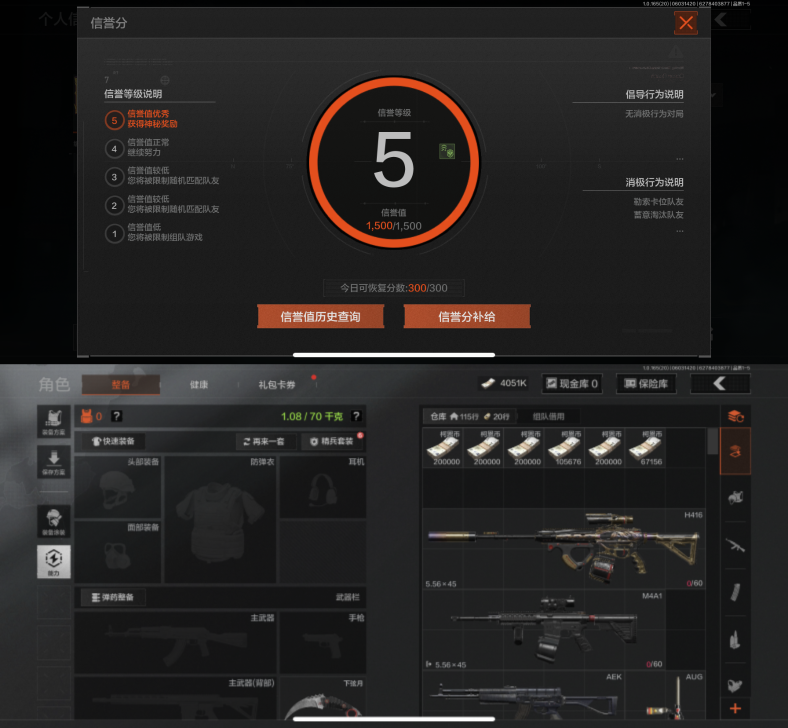Filter warehouse by armor gear icon
Image resolution: width=788 pixels, height=728 pixels.
(x=735, y=497)
